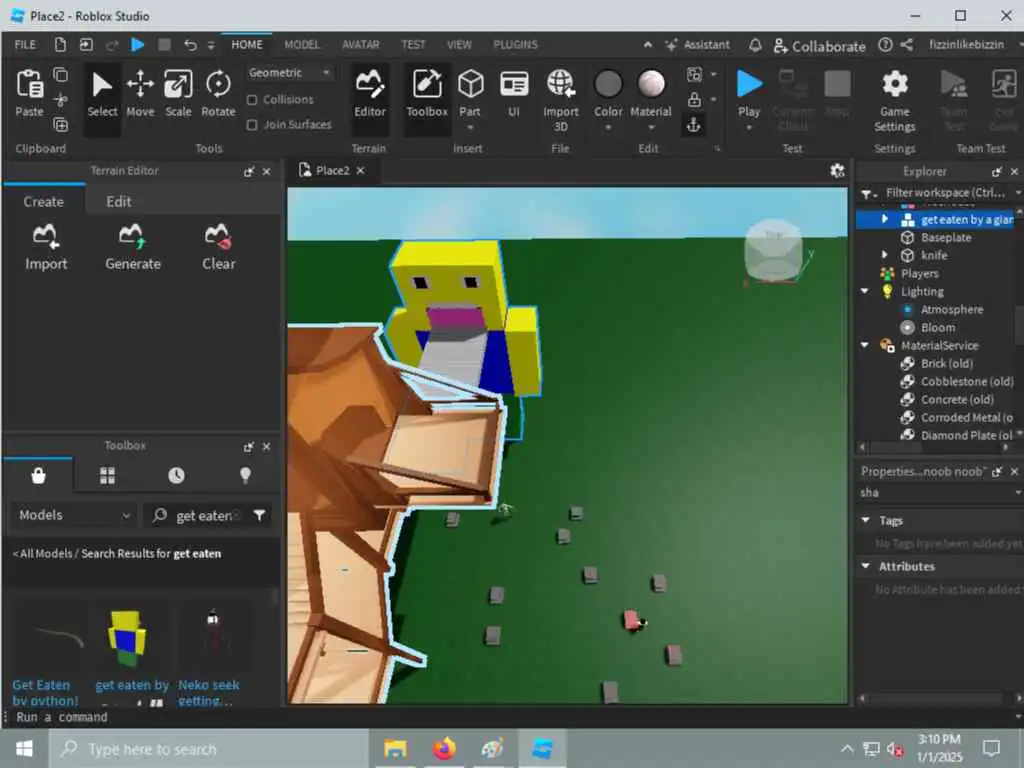Choose the Move tool
The image size is (1024, 768).
tap(140, 95)
